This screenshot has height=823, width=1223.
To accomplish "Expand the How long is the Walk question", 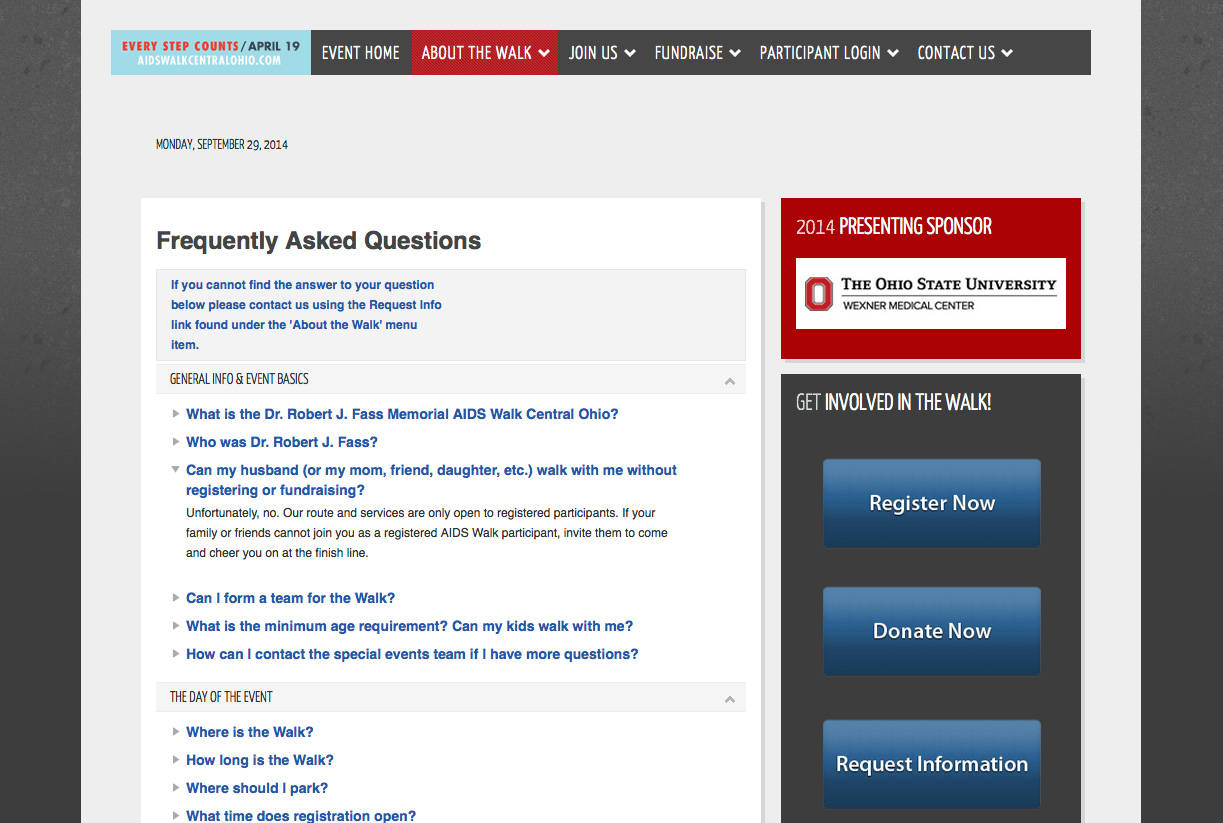I will pos(259,760).
